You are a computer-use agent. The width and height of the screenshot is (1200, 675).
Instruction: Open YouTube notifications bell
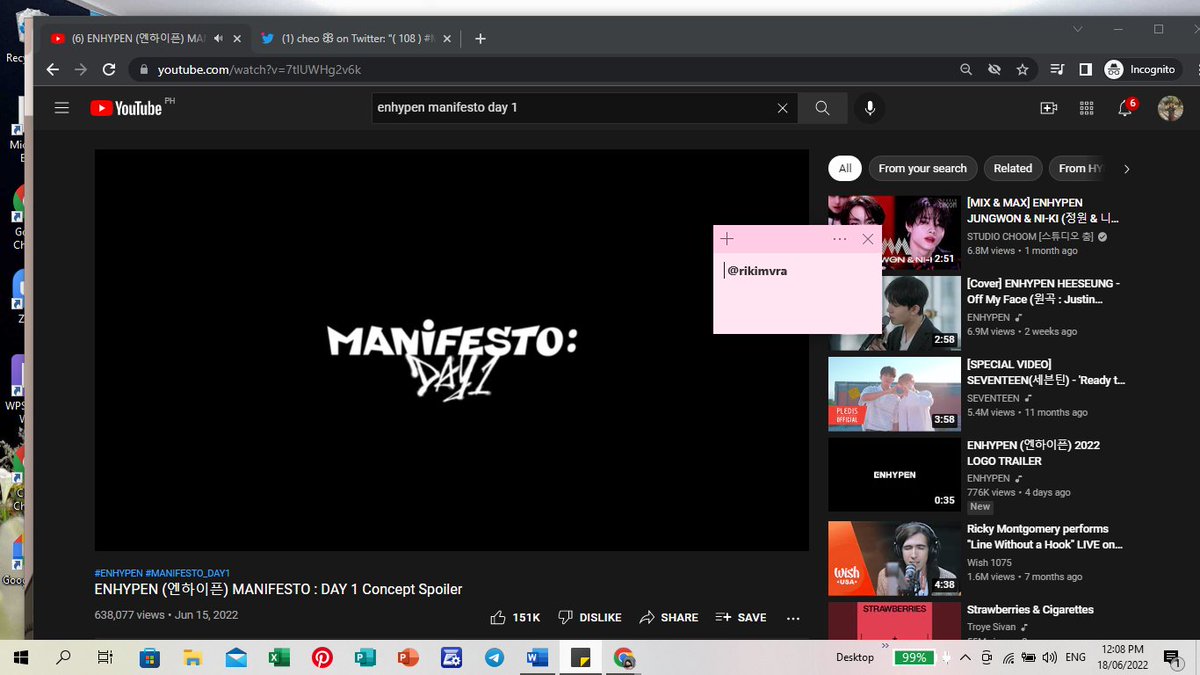(x=1125, y=108)
